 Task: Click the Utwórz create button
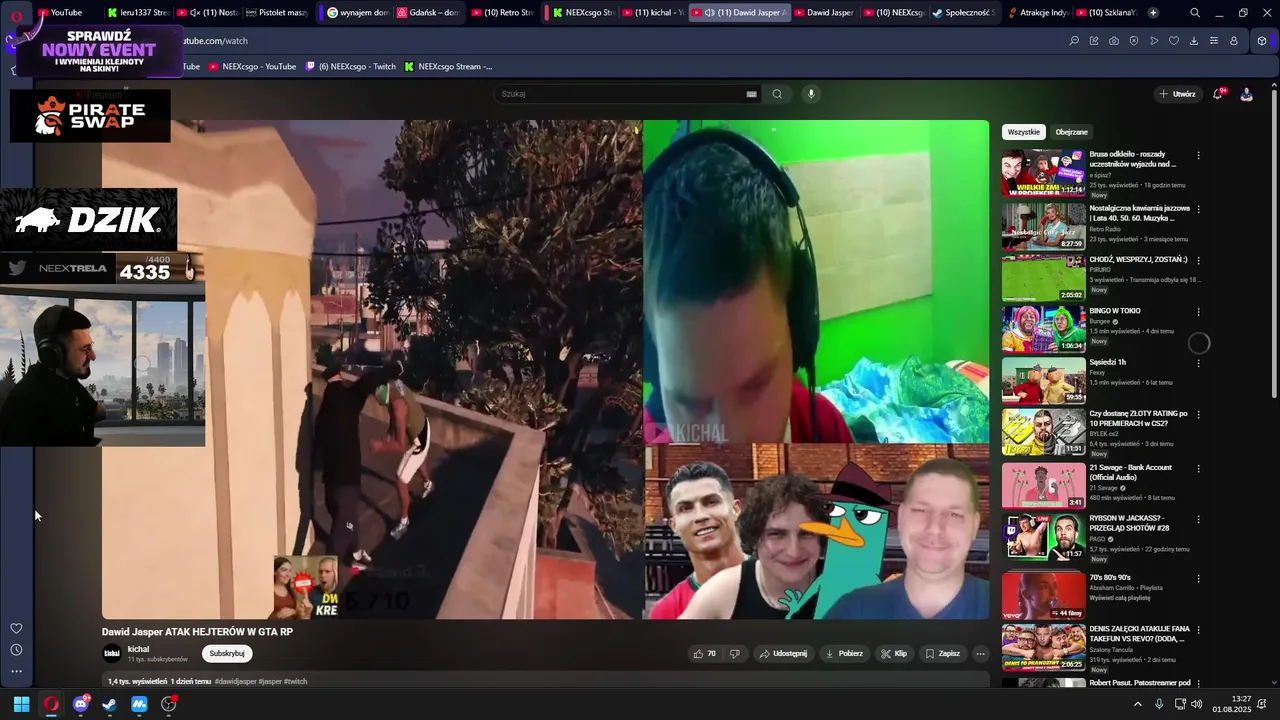tap(1177, 94)
